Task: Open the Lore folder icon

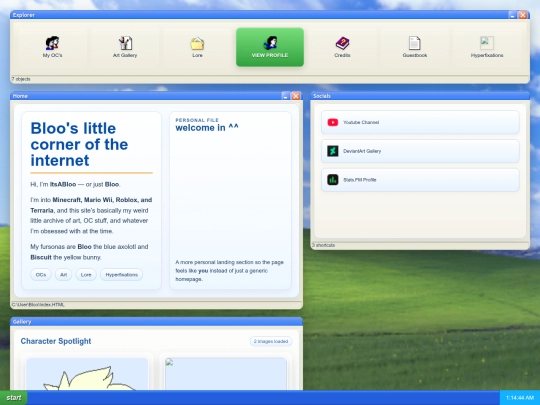Action: pyautogui.click(x=197, y=47)
